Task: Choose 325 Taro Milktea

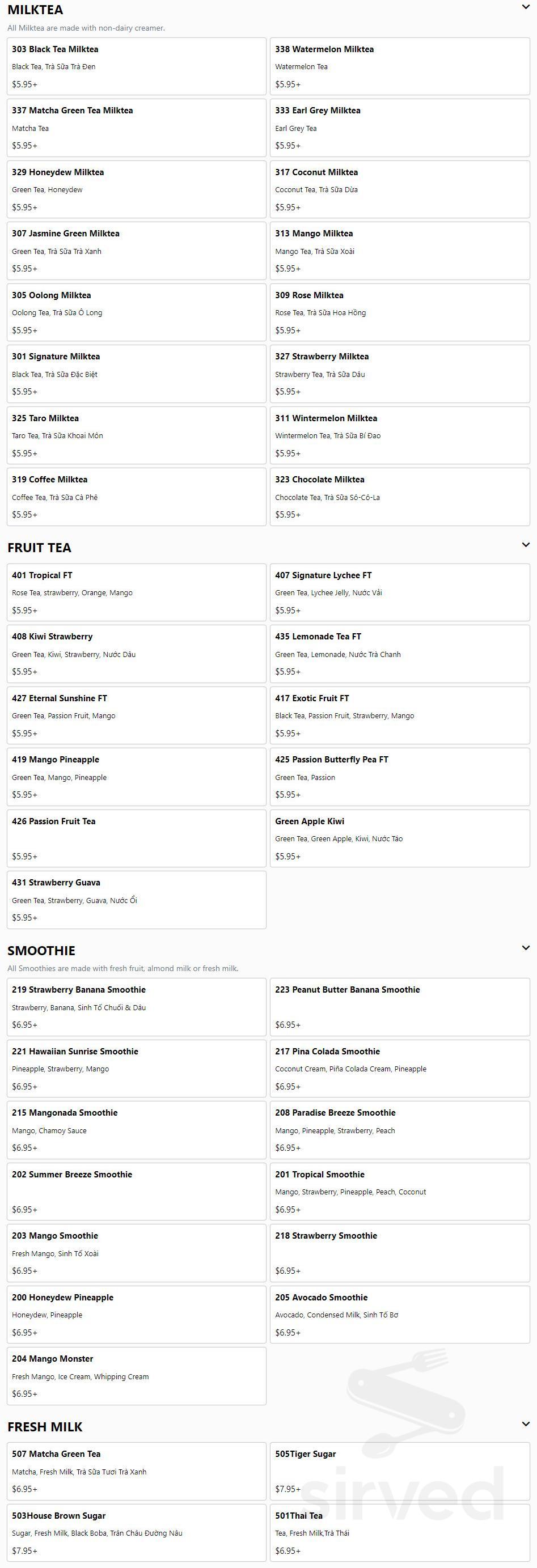Action: [x=137, y=435]
